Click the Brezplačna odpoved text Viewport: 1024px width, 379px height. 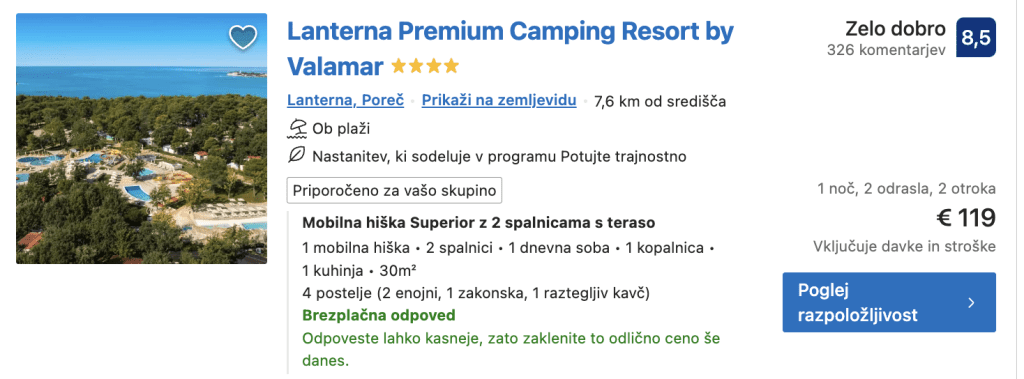coord(379,315)
